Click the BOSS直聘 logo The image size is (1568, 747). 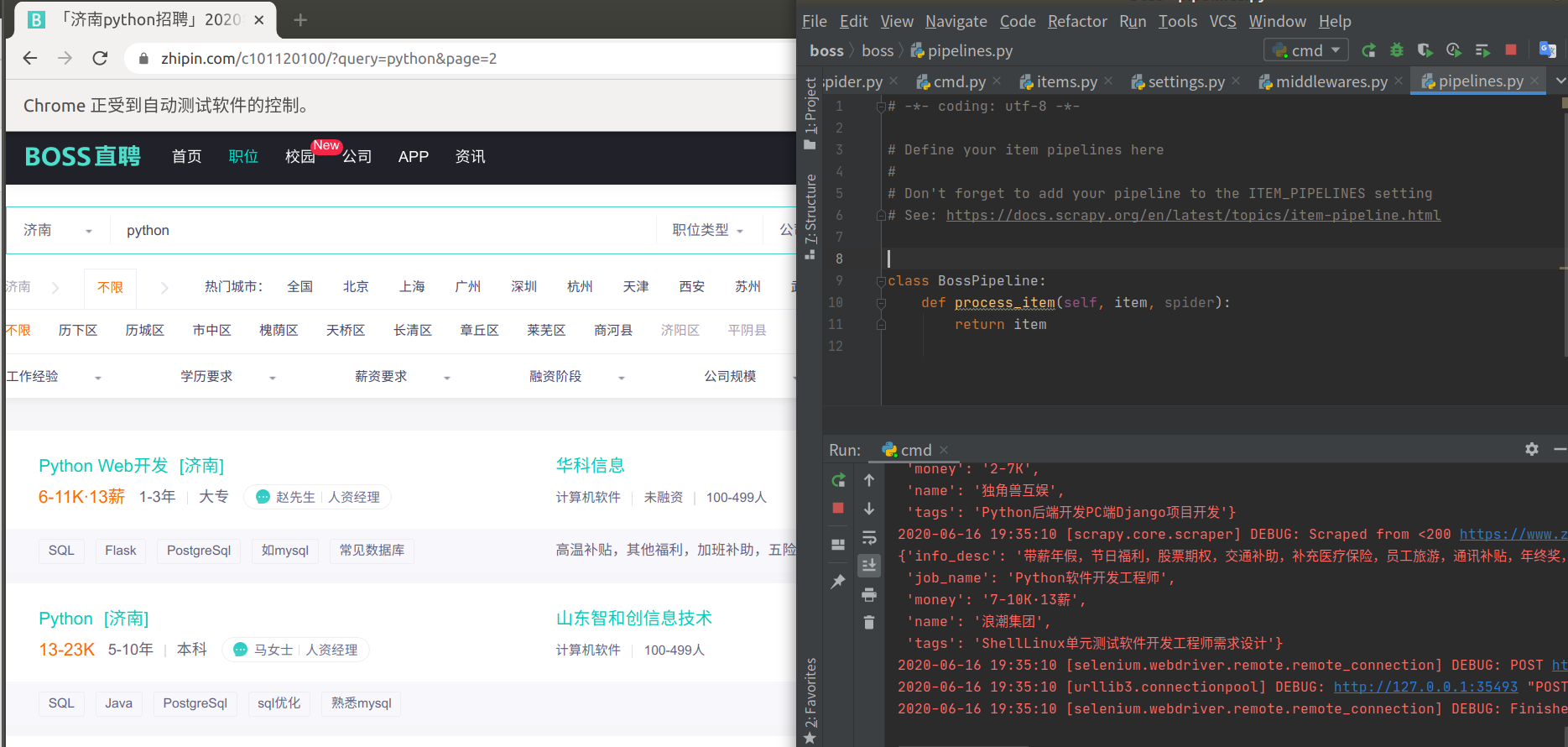coord(82,156)
